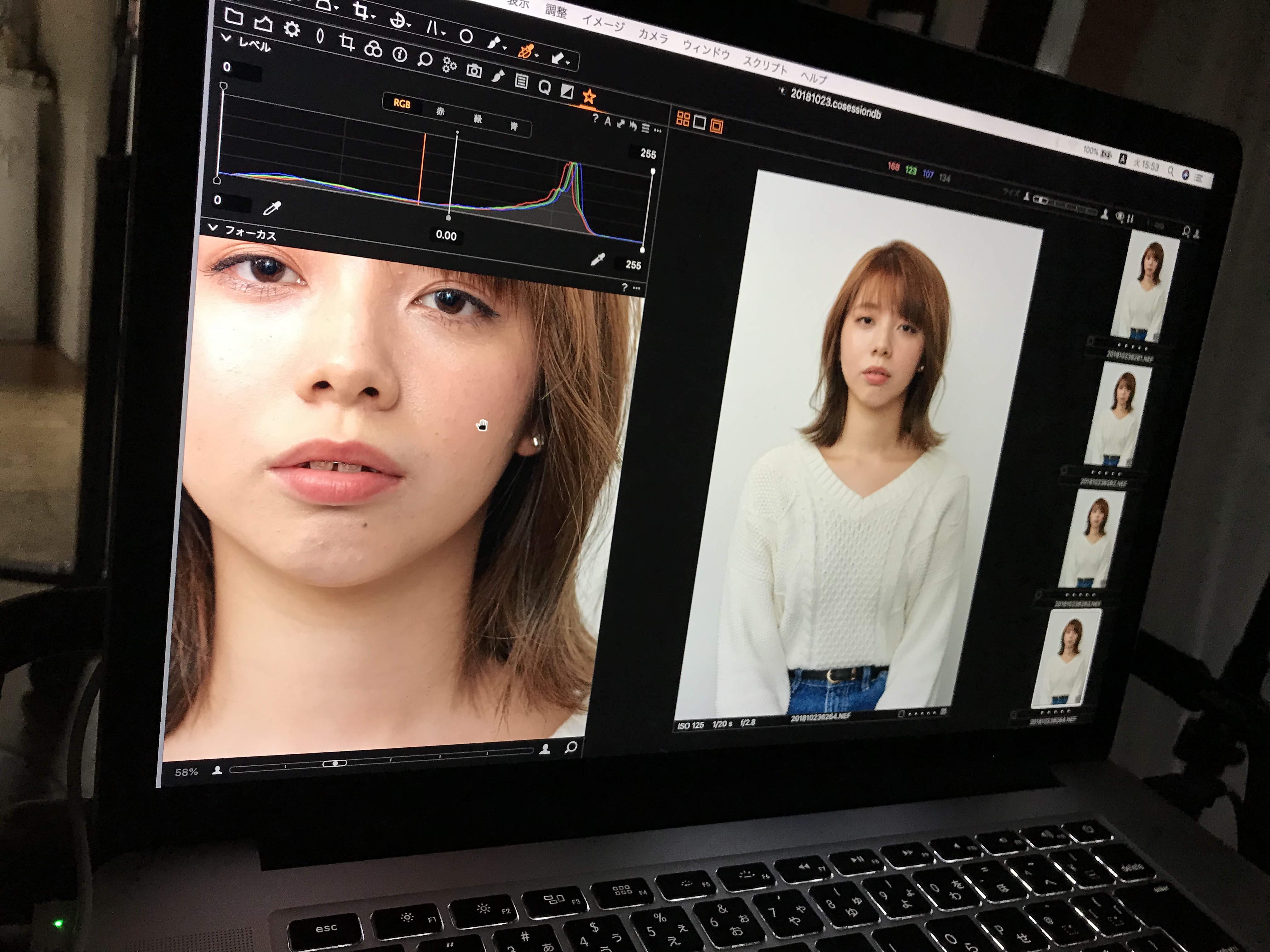Open the Black and White tool tab
The height and width of the screenshot is (952, 1270).
coord(567,91)
